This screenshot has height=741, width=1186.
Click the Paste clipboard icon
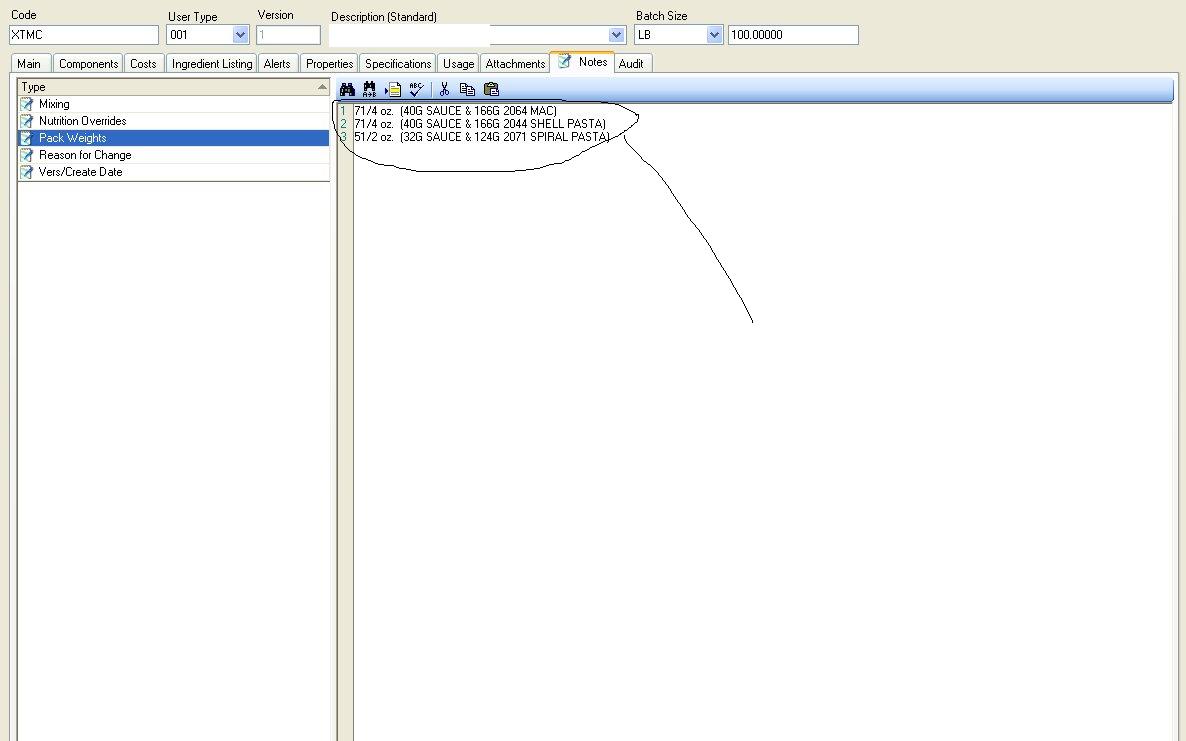[491, 89]
